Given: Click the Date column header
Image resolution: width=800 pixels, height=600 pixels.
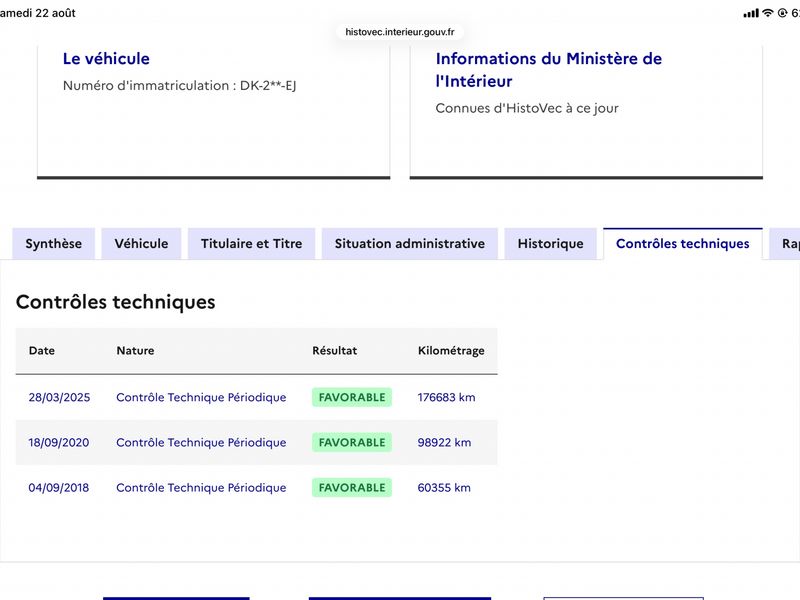Looking at the screenshot, I should pyautogui.click(x=42, y=351).
